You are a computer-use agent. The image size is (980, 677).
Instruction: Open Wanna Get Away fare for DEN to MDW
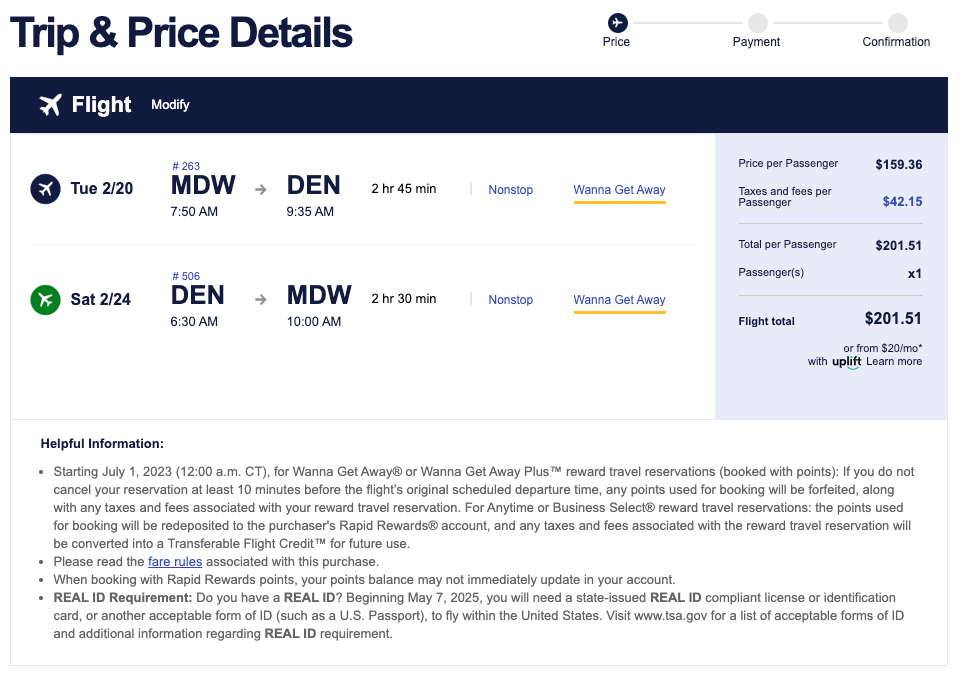619,301
